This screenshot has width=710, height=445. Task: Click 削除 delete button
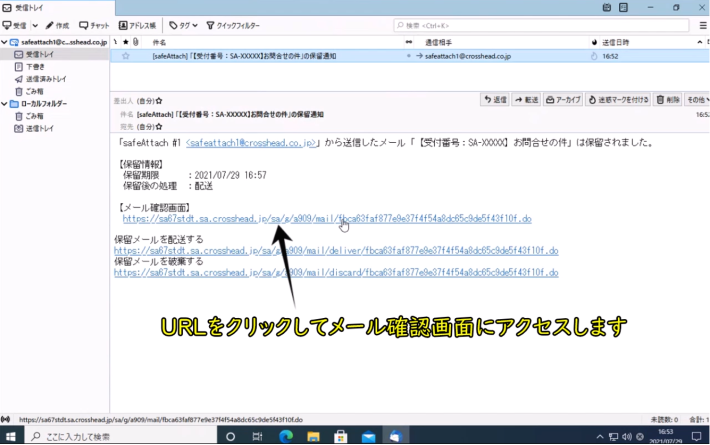click(x=668, y=100)
